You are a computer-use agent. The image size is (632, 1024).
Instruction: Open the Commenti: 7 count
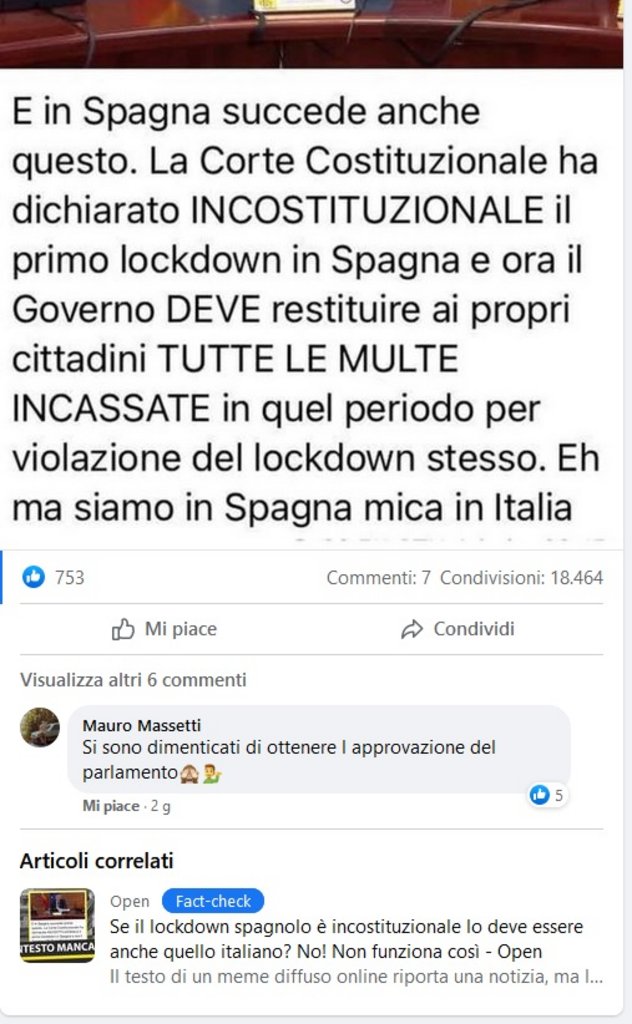(379, 577)
